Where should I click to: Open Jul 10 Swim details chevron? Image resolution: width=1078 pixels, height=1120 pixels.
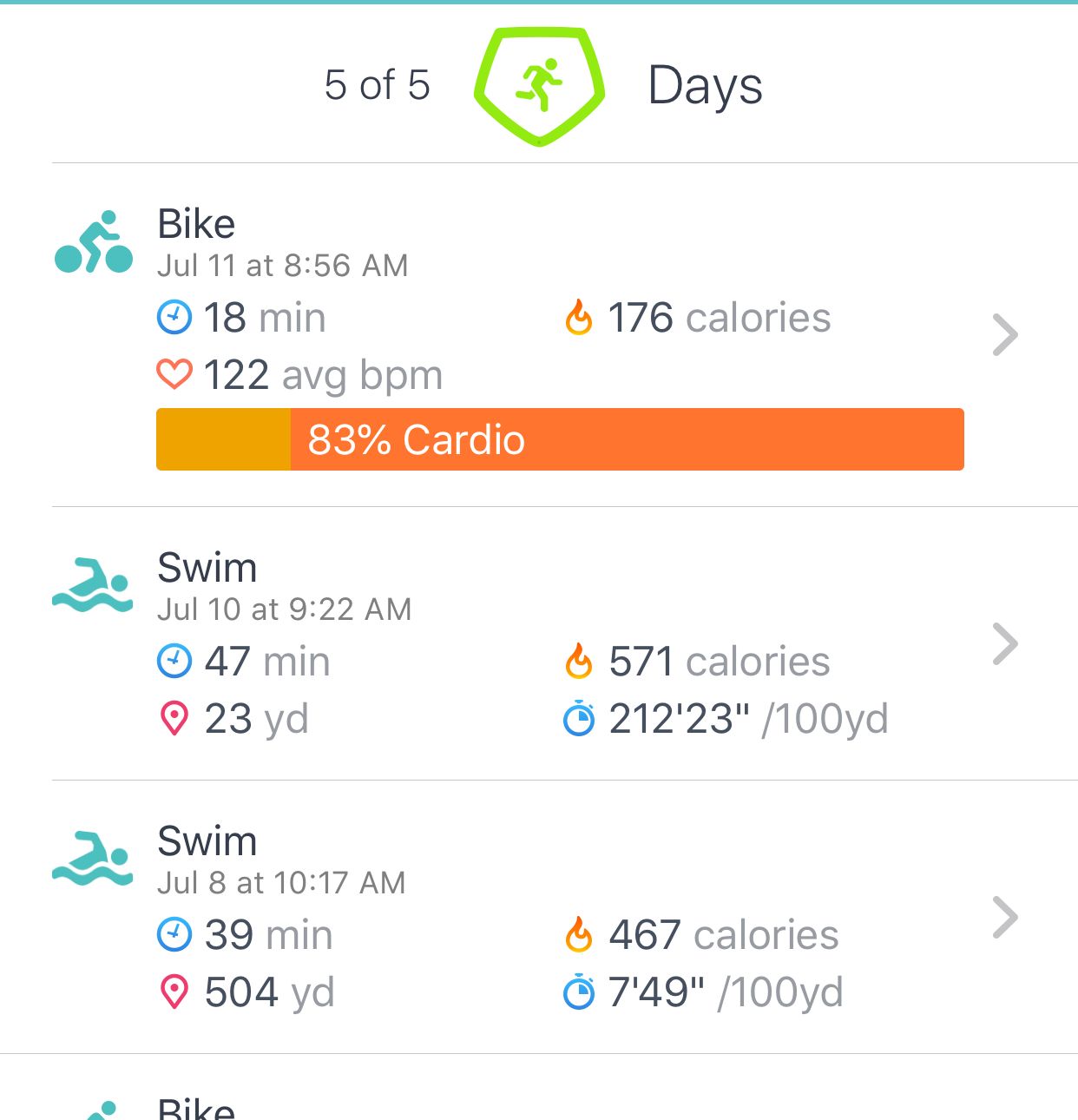coord(1005,644)
